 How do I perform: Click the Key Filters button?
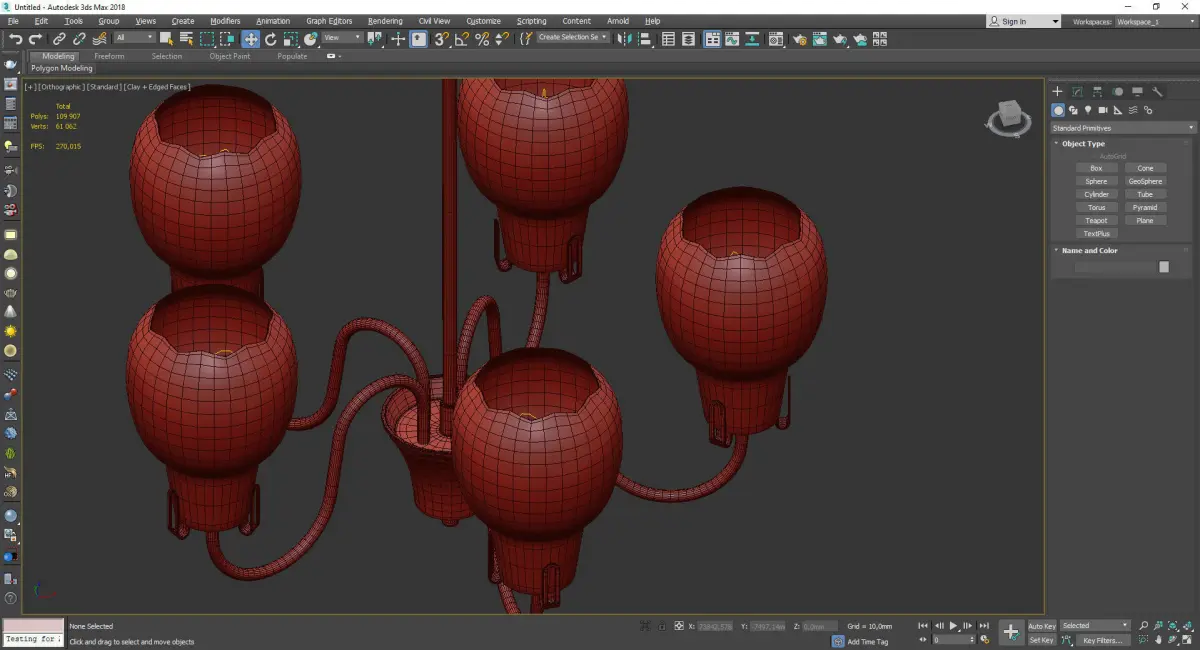[x=1102, y=640]
